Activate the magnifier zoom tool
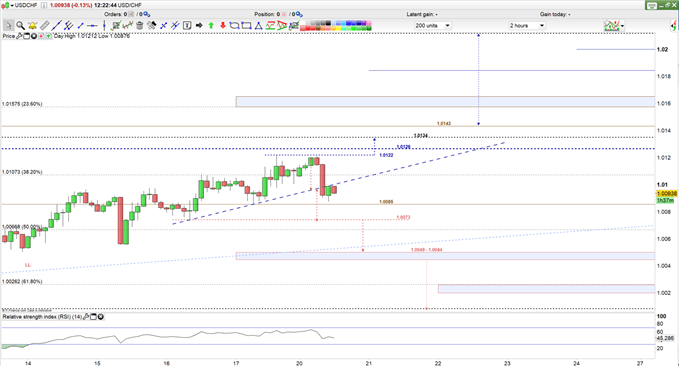 tap(20, 25)
